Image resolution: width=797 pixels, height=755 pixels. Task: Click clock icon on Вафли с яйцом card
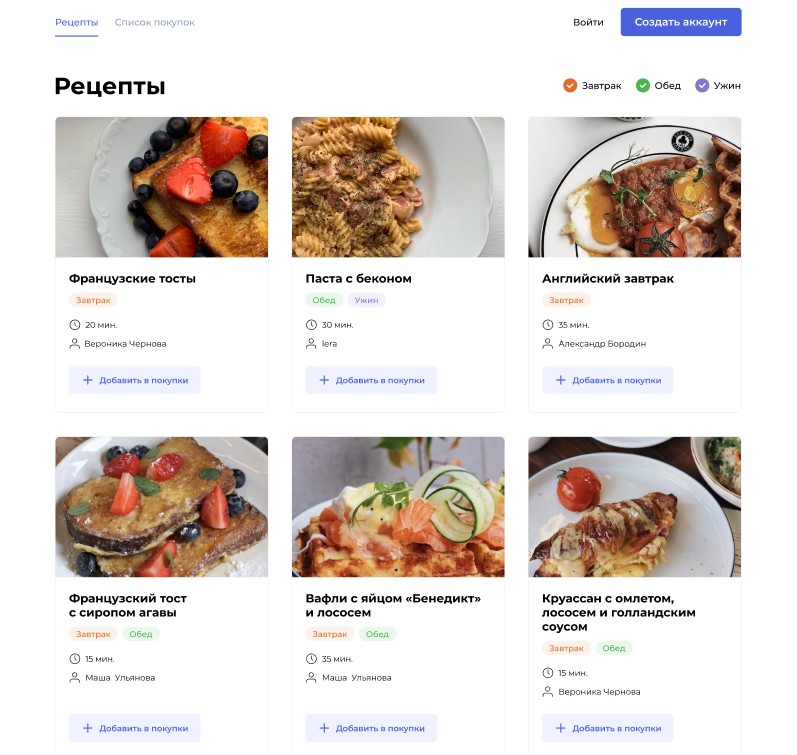[x=311, y=659]
